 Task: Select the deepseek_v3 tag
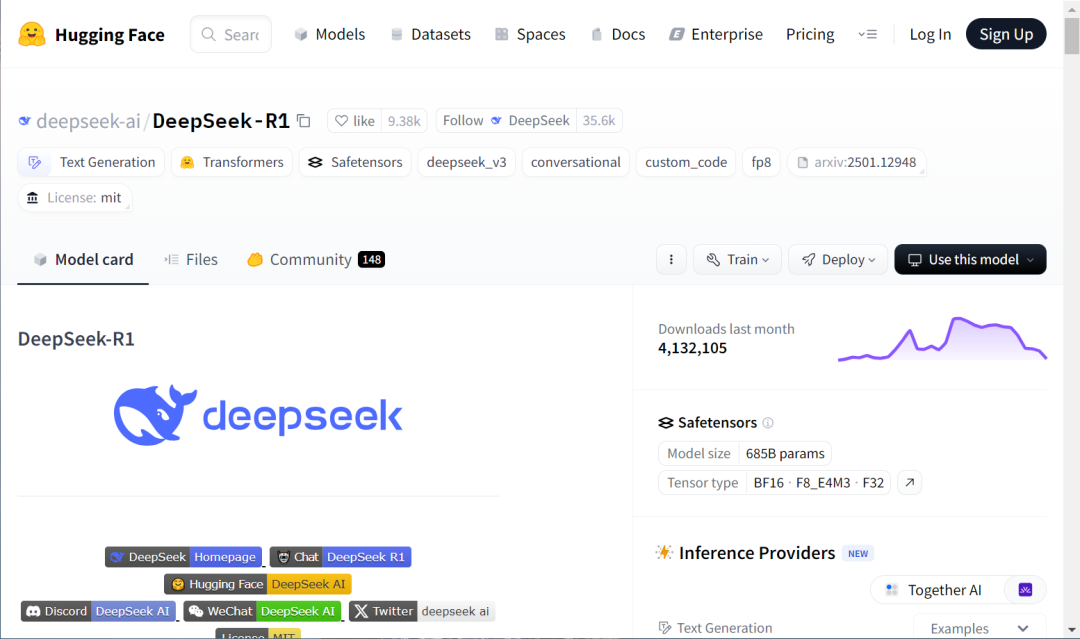(466, 163)
